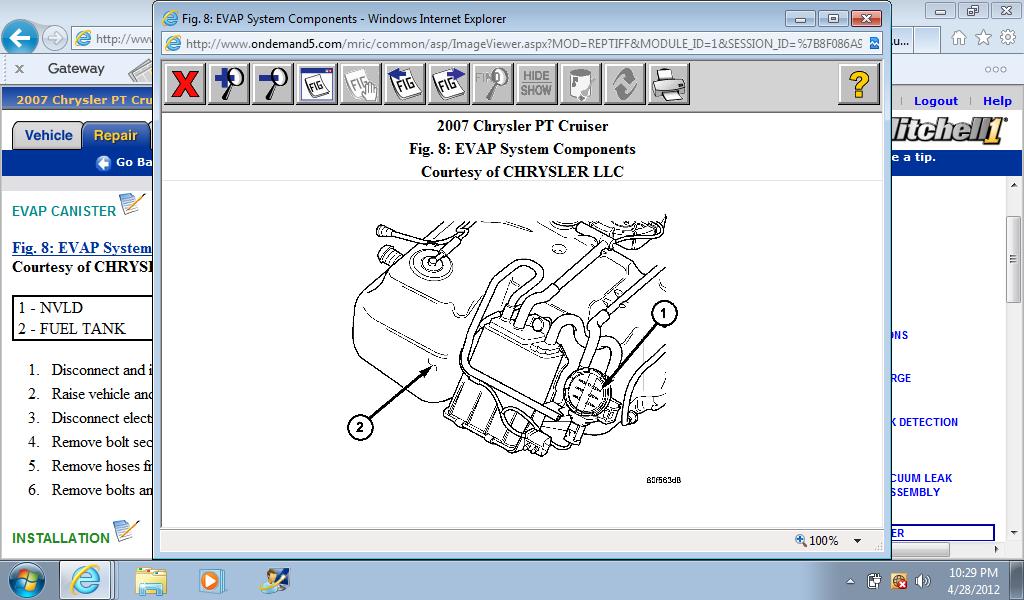
Task: Click the CUUM LEAK SSEMBLY link
Action: [921, 485]
